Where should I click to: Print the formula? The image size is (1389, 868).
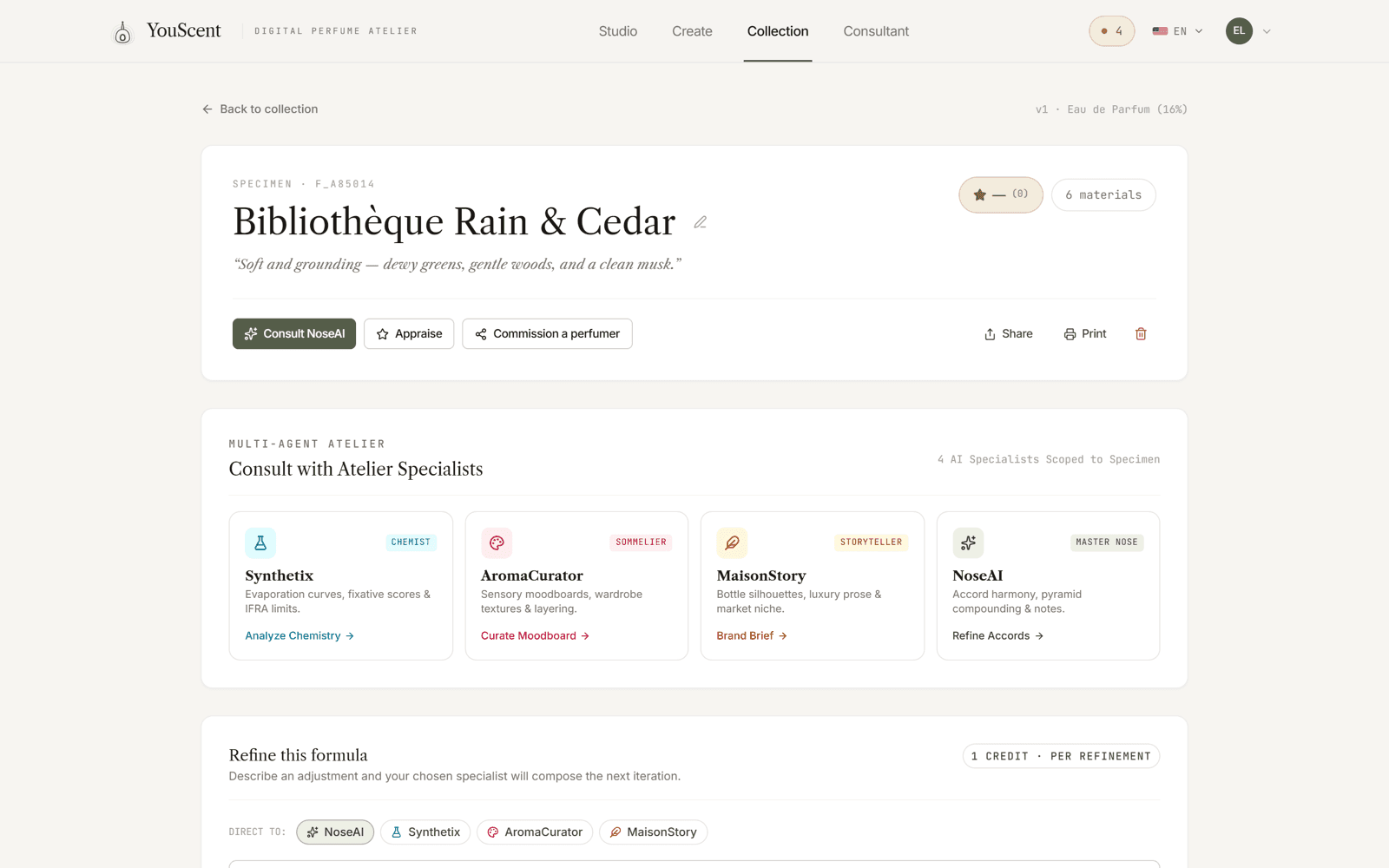tap(1085, 334)
